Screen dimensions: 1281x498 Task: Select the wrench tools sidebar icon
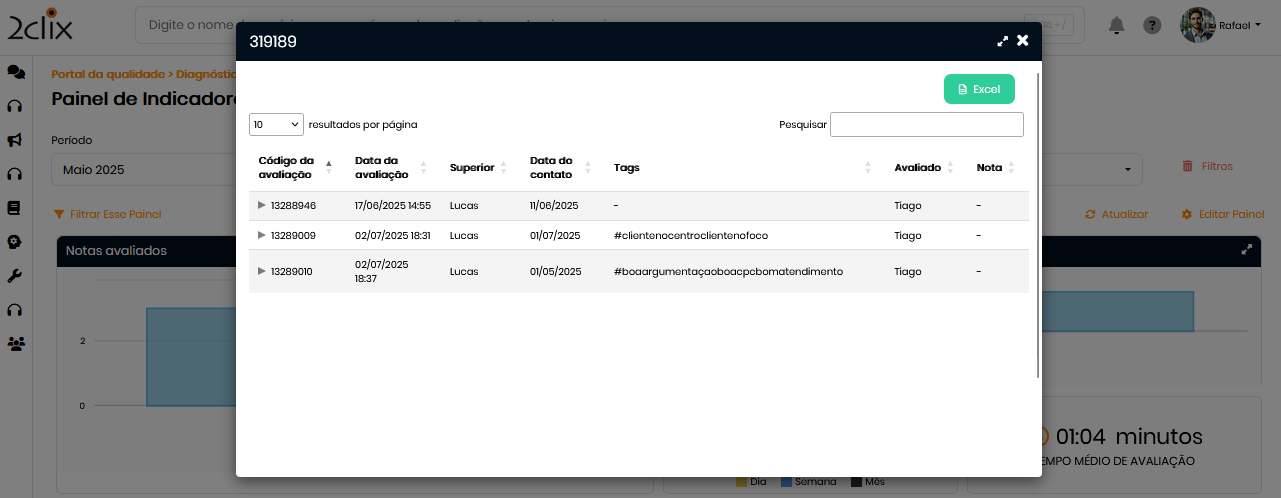coord(15,276)
